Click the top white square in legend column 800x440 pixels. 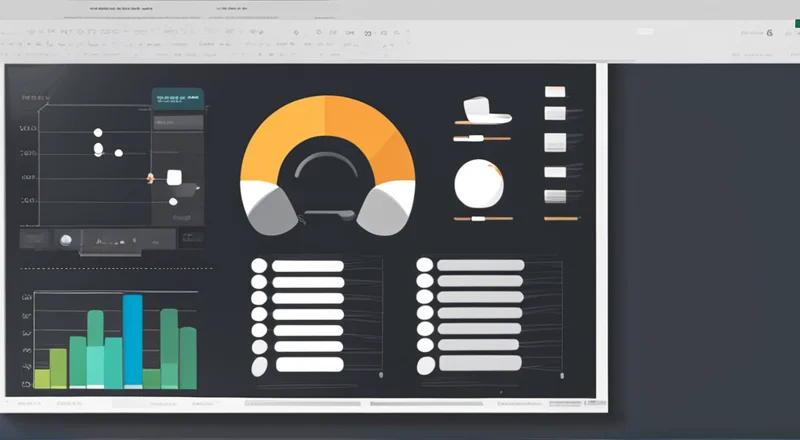click(555, 92)
